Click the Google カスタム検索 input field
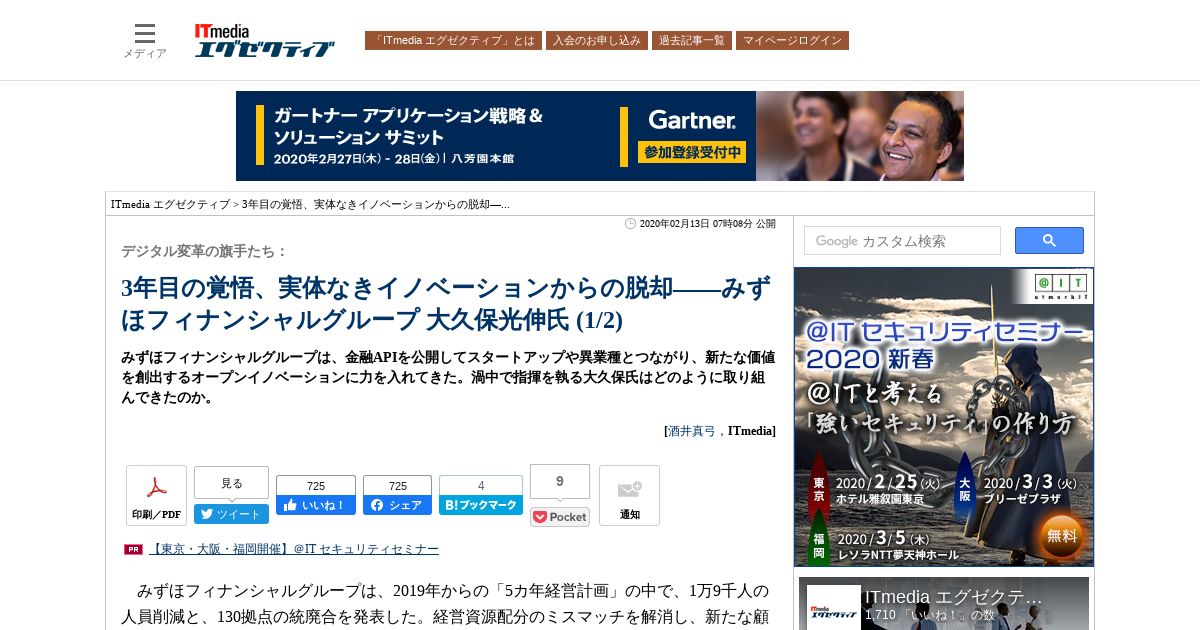 tap(902, 241)
